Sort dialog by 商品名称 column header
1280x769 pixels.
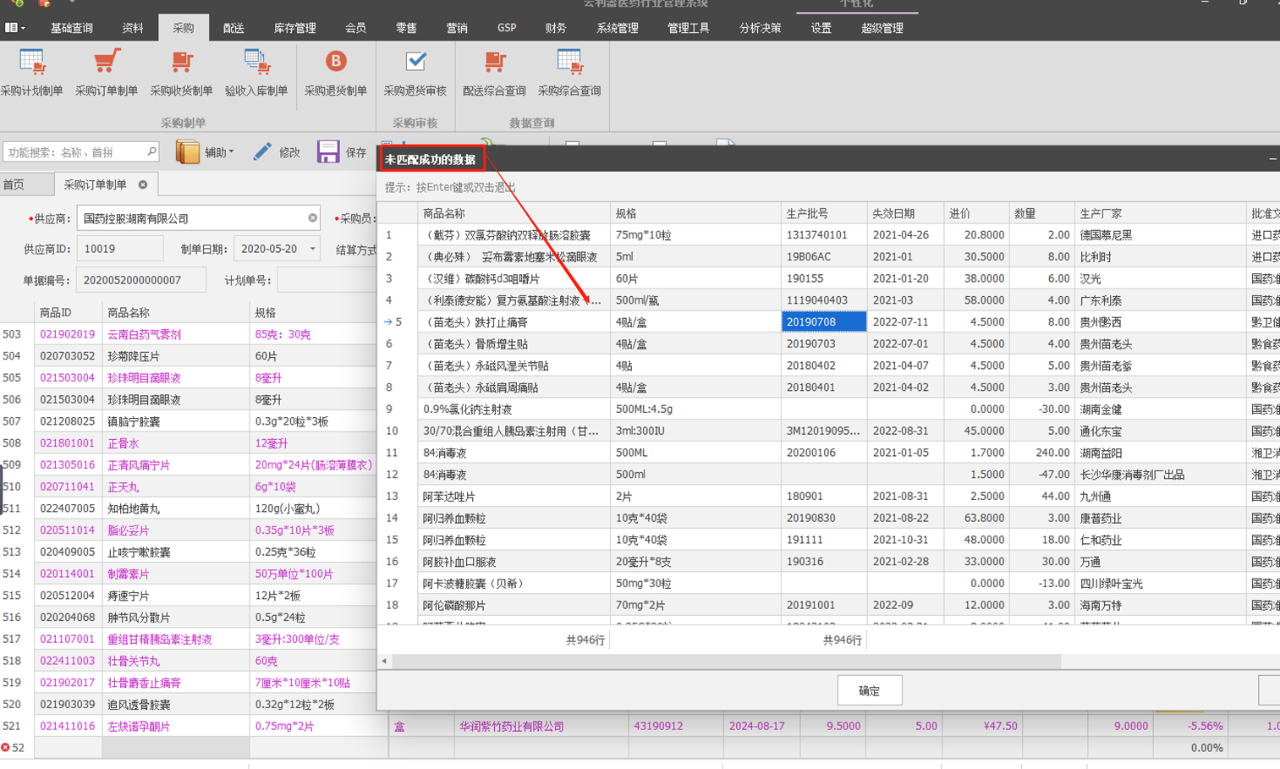pyautogui.click(x=514, y=213)
